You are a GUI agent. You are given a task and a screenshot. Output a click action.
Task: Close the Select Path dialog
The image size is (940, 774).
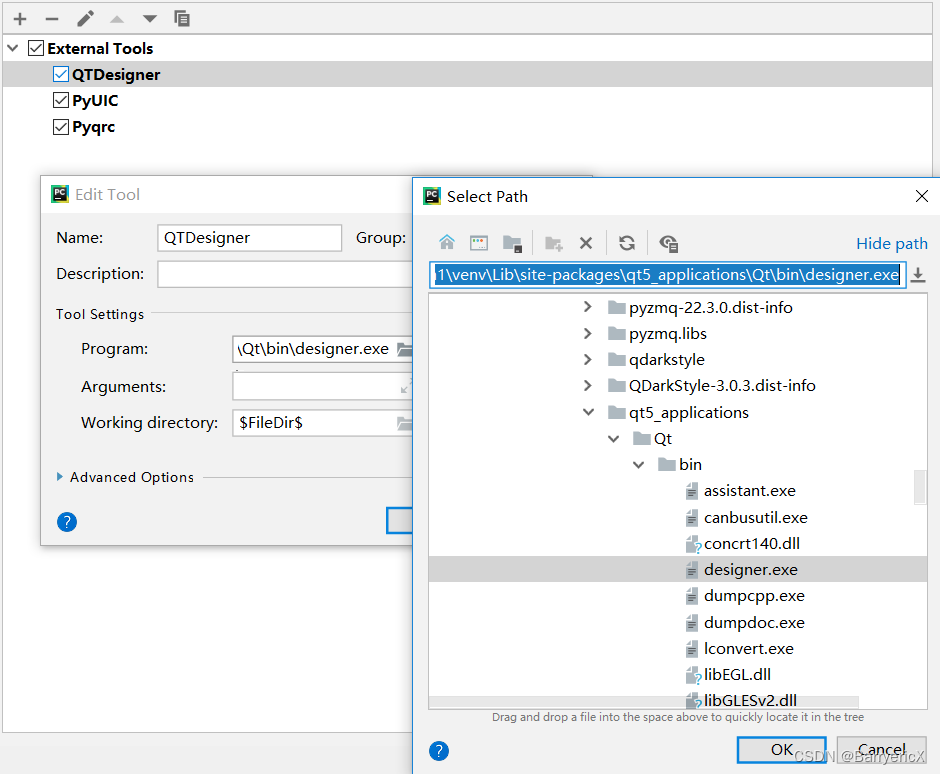(x=922, y=196)
